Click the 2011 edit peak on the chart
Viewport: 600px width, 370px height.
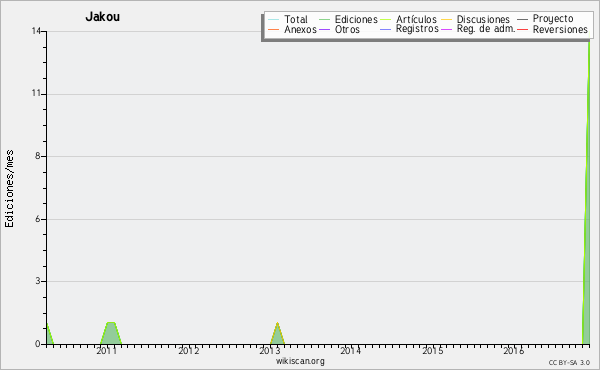click(x=111, y=333)
